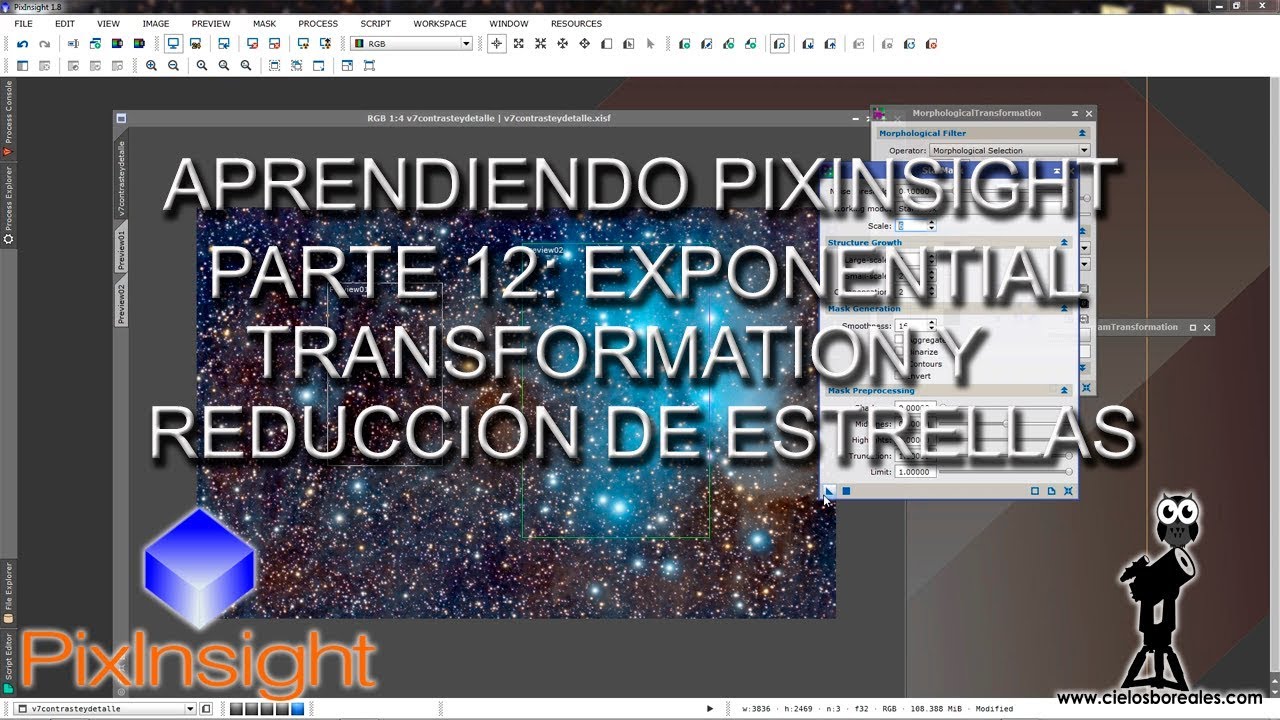This screenshot has width=1280, height=720.
Task: Click the Zoom Out magnifier icon
Action: pyautogui.click(x=173, y=66)
